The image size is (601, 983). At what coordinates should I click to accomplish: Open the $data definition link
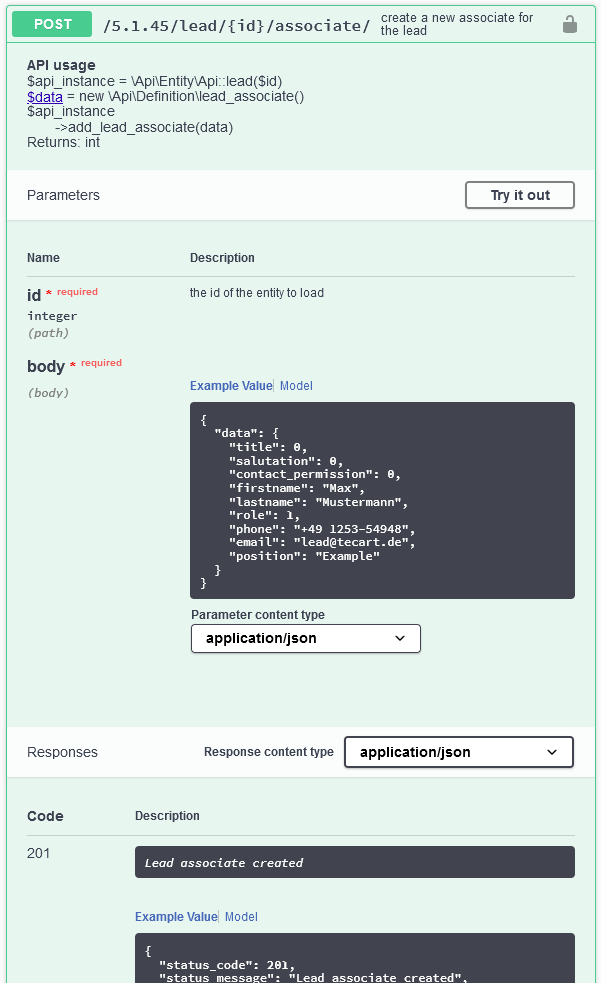click(x=45, y=97)
